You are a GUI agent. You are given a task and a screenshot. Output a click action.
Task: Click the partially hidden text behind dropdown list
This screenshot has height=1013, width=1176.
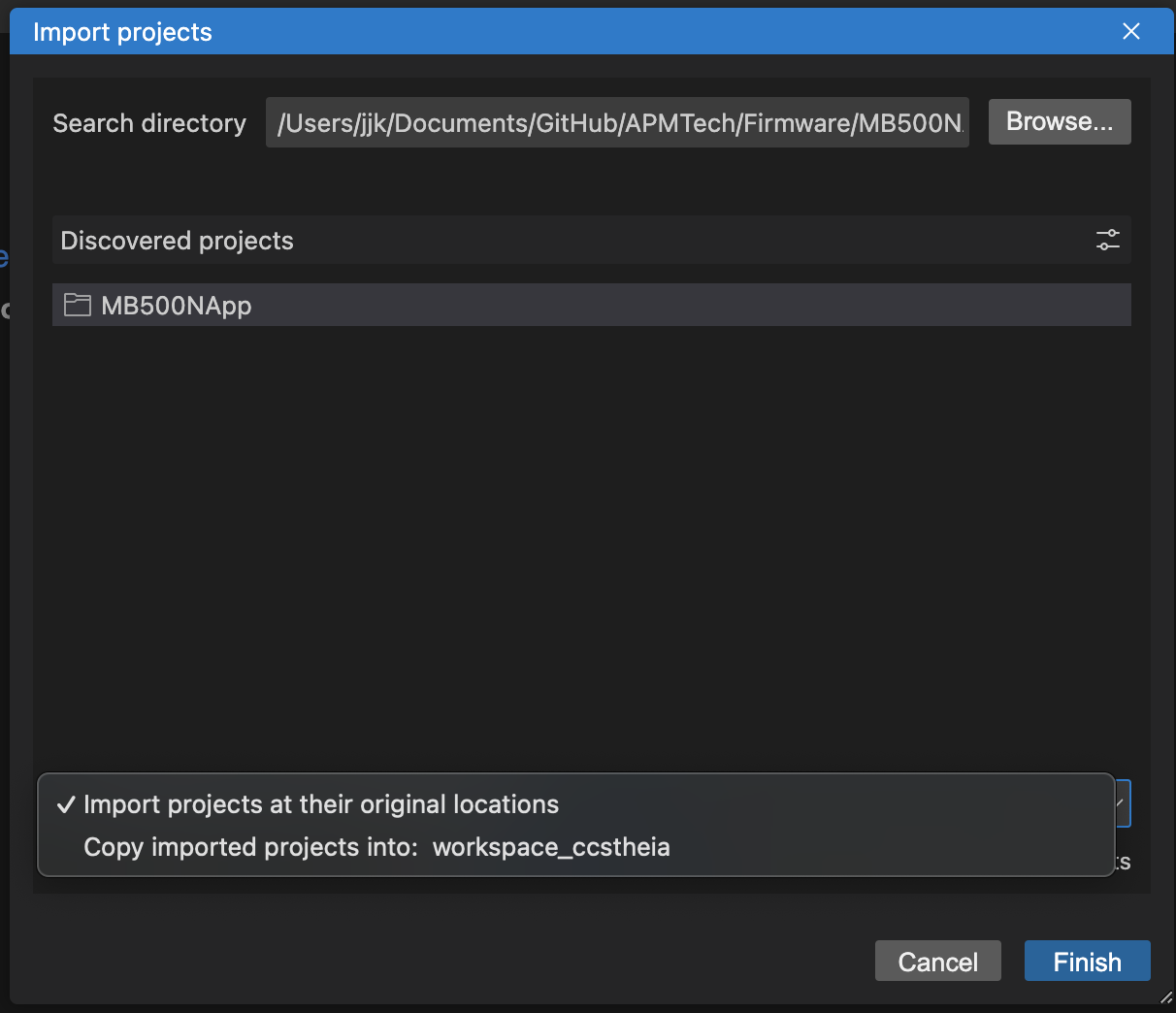1123,863
